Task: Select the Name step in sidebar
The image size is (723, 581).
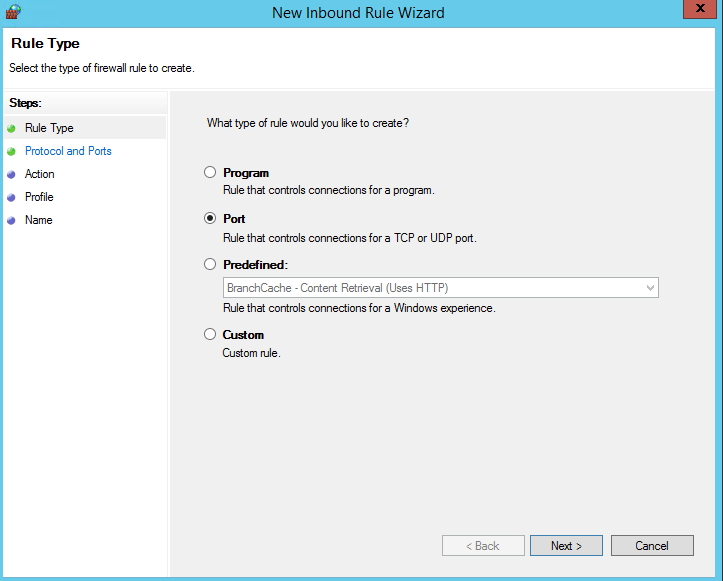Action: (x=39, y=220)
